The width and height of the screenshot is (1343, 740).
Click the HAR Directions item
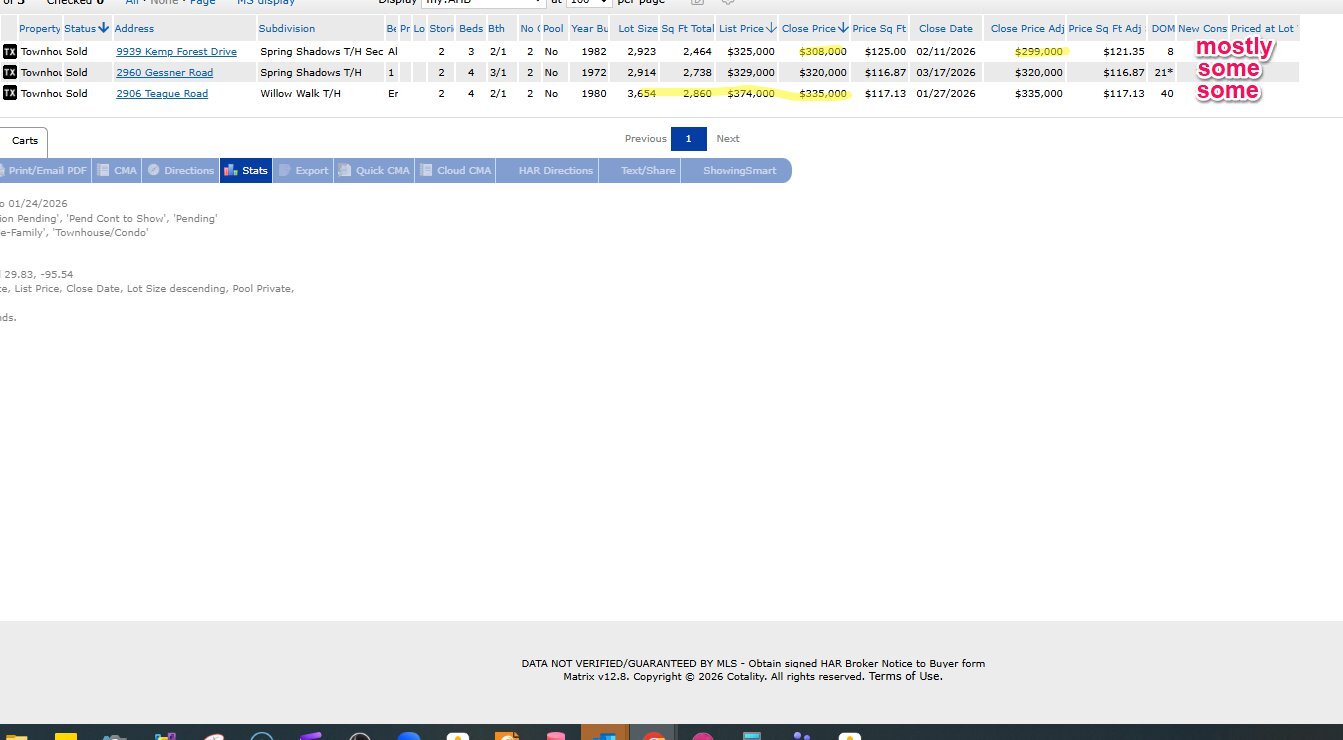(555, 171)
